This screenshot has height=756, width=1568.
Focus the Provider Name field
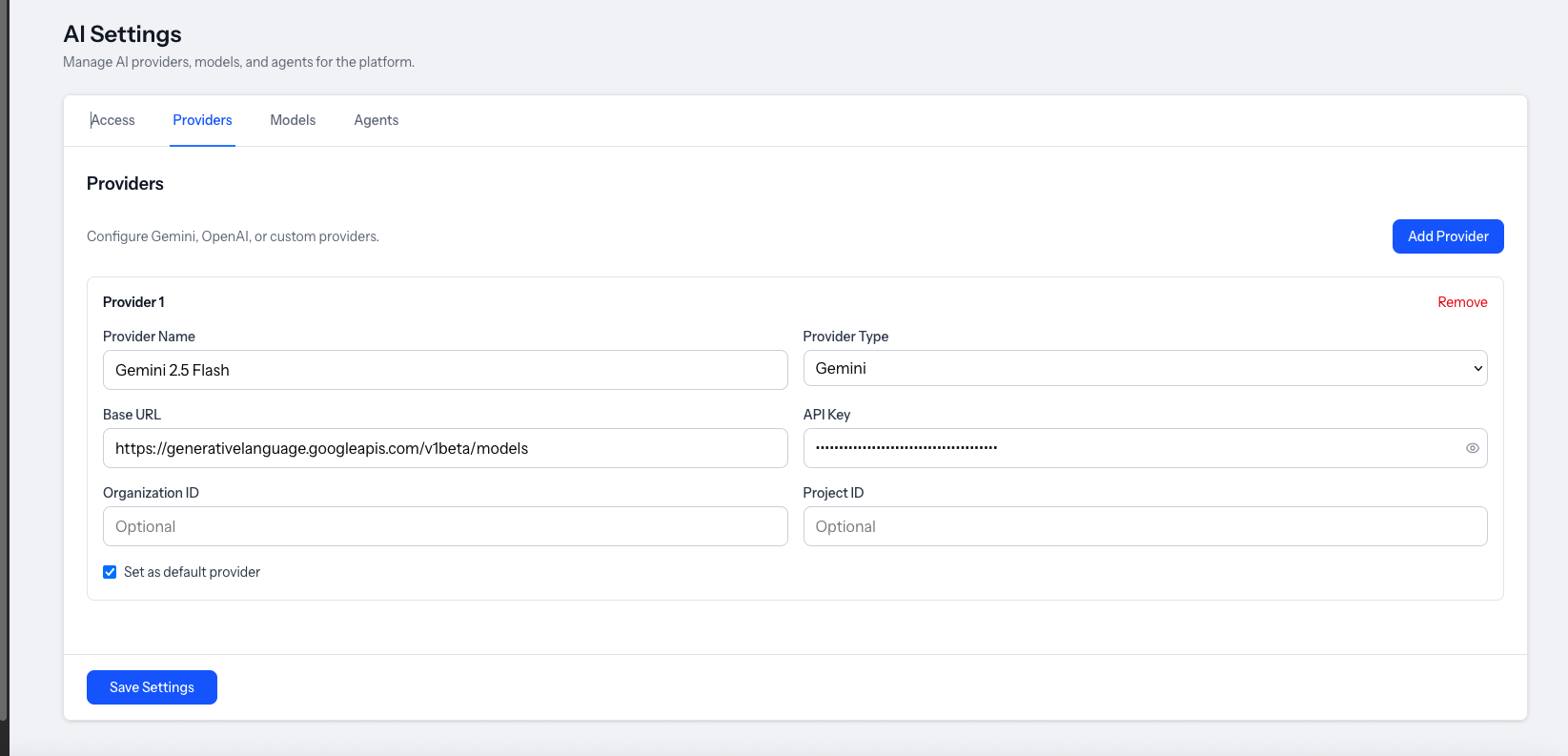[x=445, y=370]
